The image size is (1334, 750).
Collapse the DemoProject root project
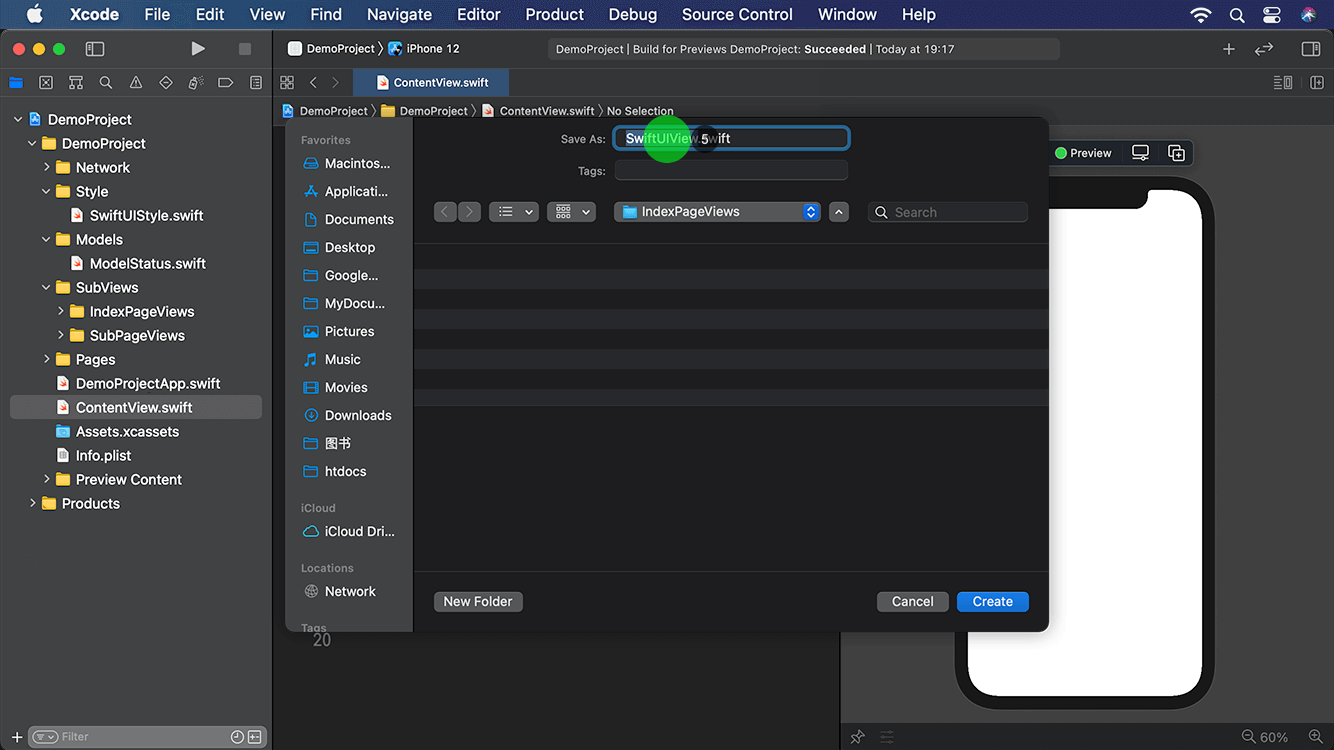tap(18, 119)
